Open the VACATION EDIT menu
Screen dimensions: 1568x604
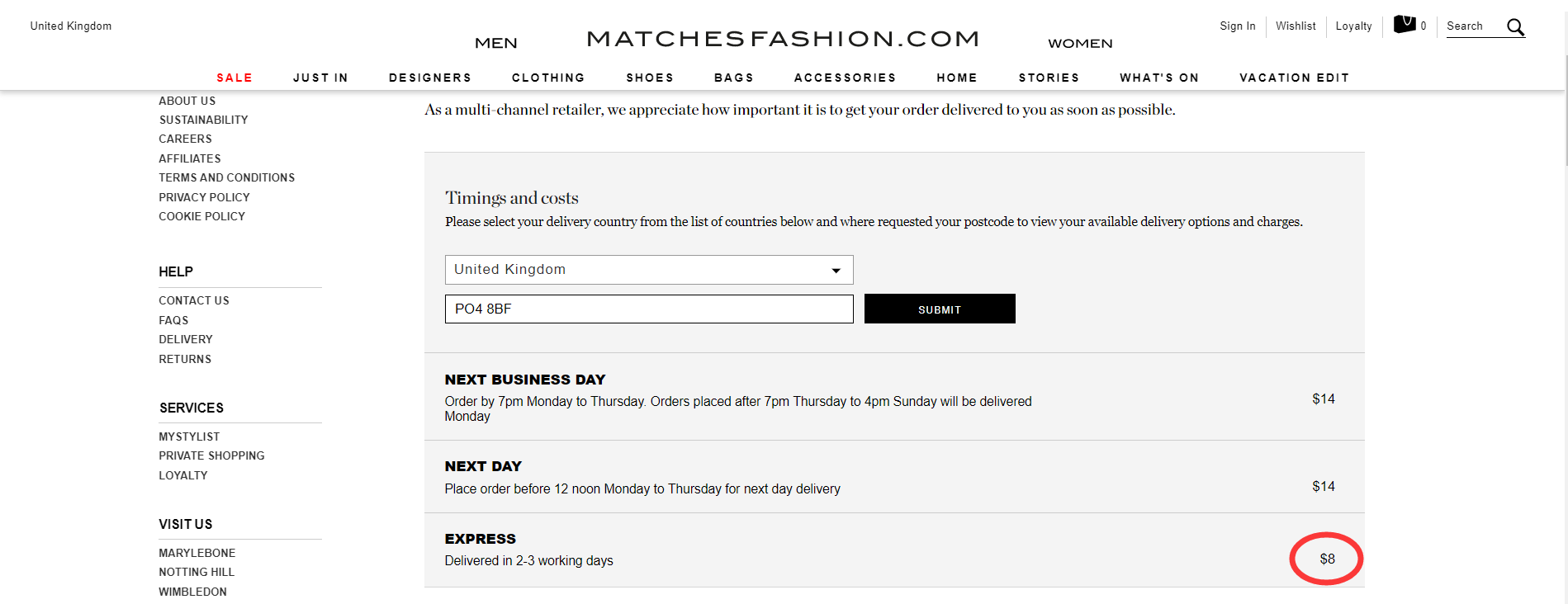point(1294,78)
